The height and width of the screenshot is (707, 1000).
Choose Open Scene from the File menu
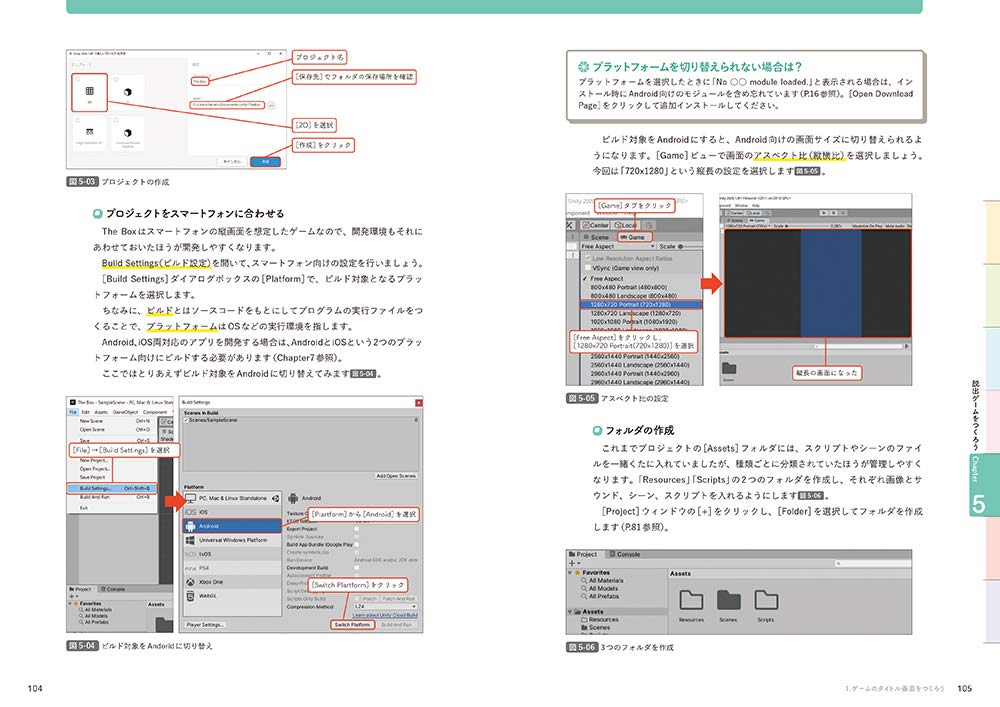click(112, 429)
